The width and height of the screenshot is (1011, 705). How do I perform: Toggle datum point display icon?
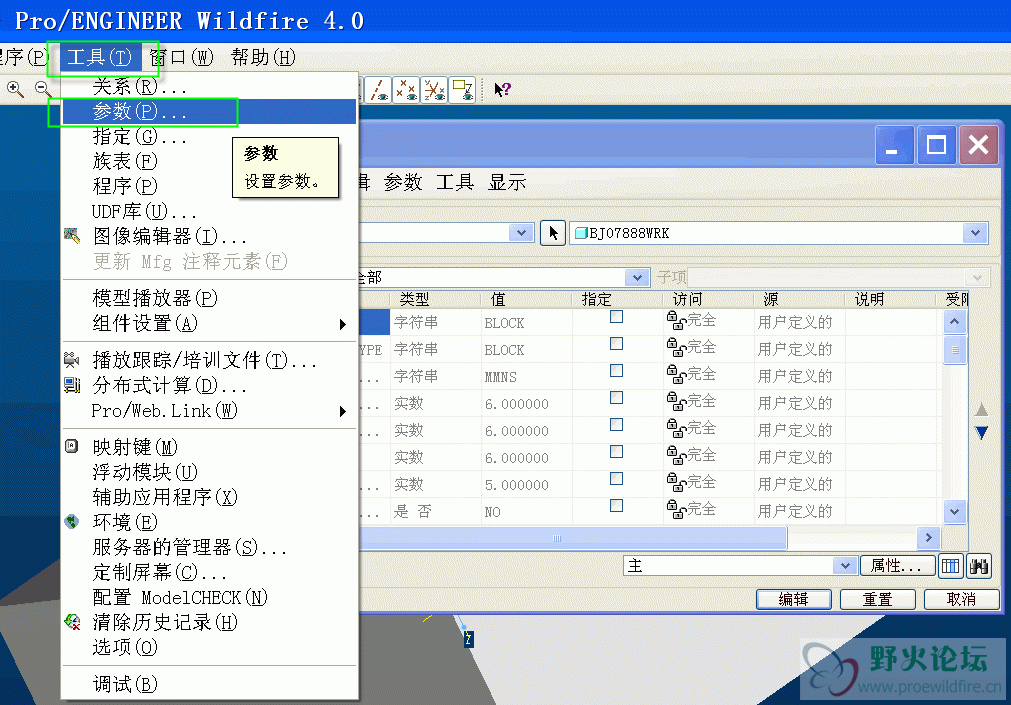[x=406, y=90]
